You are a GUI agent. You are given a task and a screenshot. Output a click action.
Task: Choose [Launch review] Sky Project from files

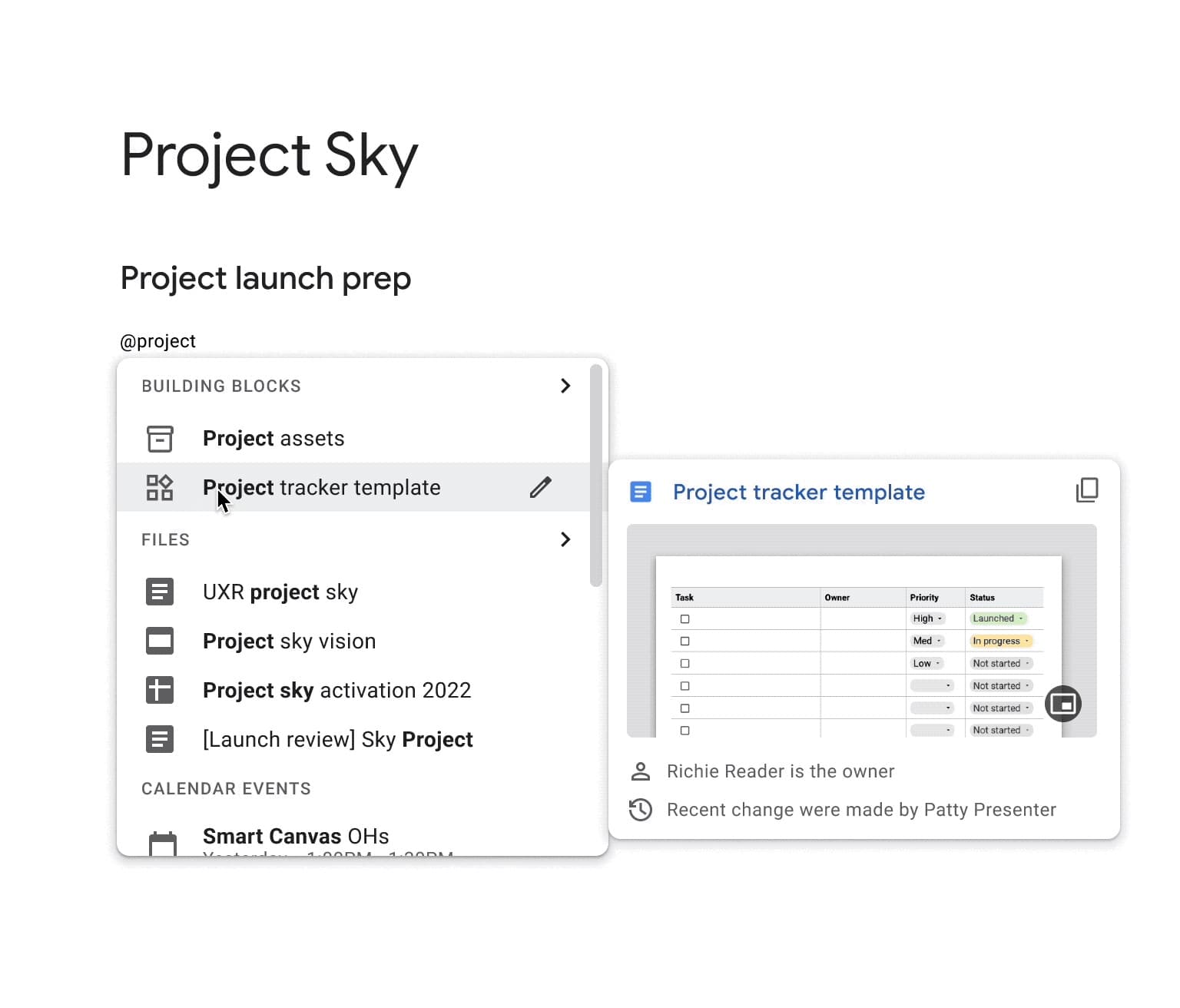(337, 739)
